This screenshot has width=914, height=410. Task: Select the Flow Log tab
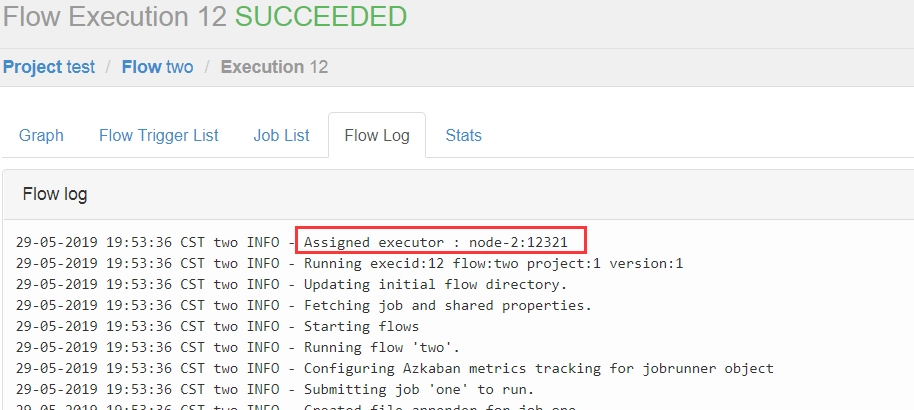click(x=377, y=135)
